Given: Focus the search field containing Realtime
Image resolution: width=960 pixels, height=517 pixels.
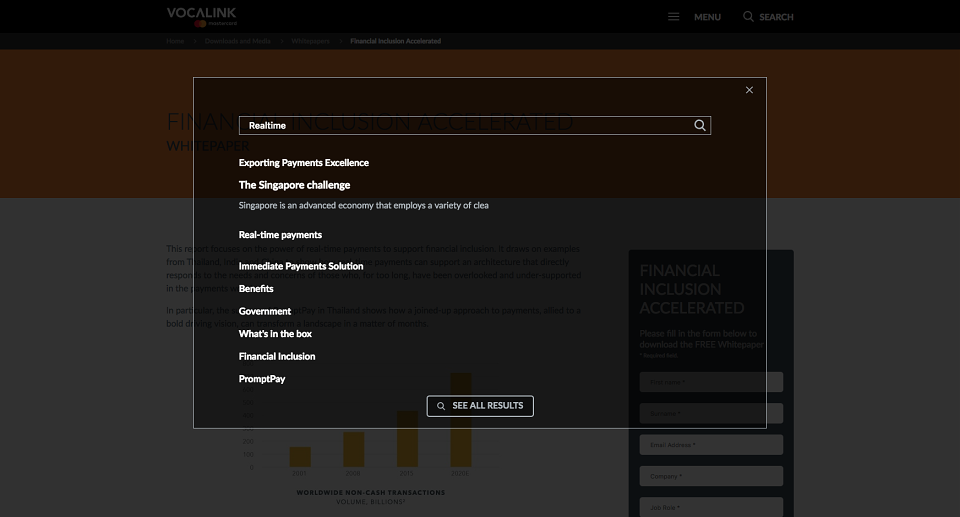Looking at the screenshot, I should (474, 126).
